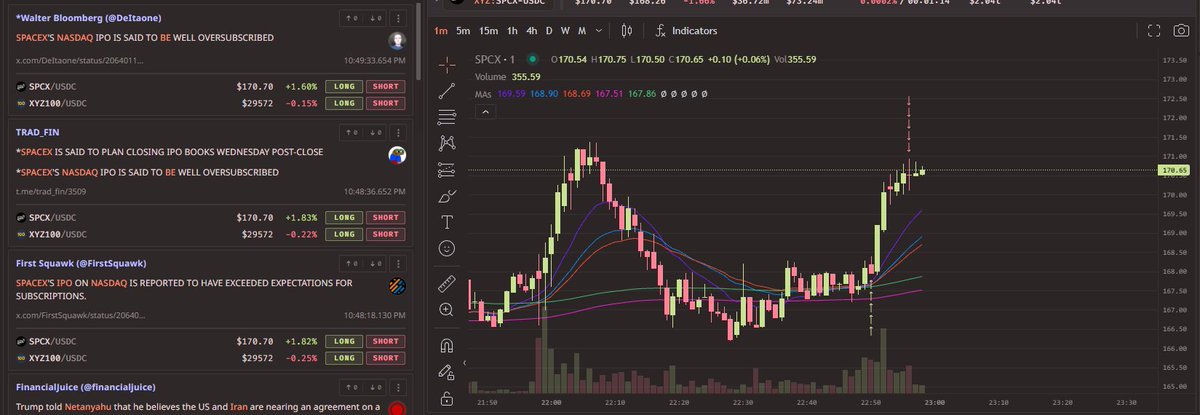The height and width of the screenshot is (415, 1200).
Task: Switch chart to 1h timeframe
Action: click(x=512, y=30)
